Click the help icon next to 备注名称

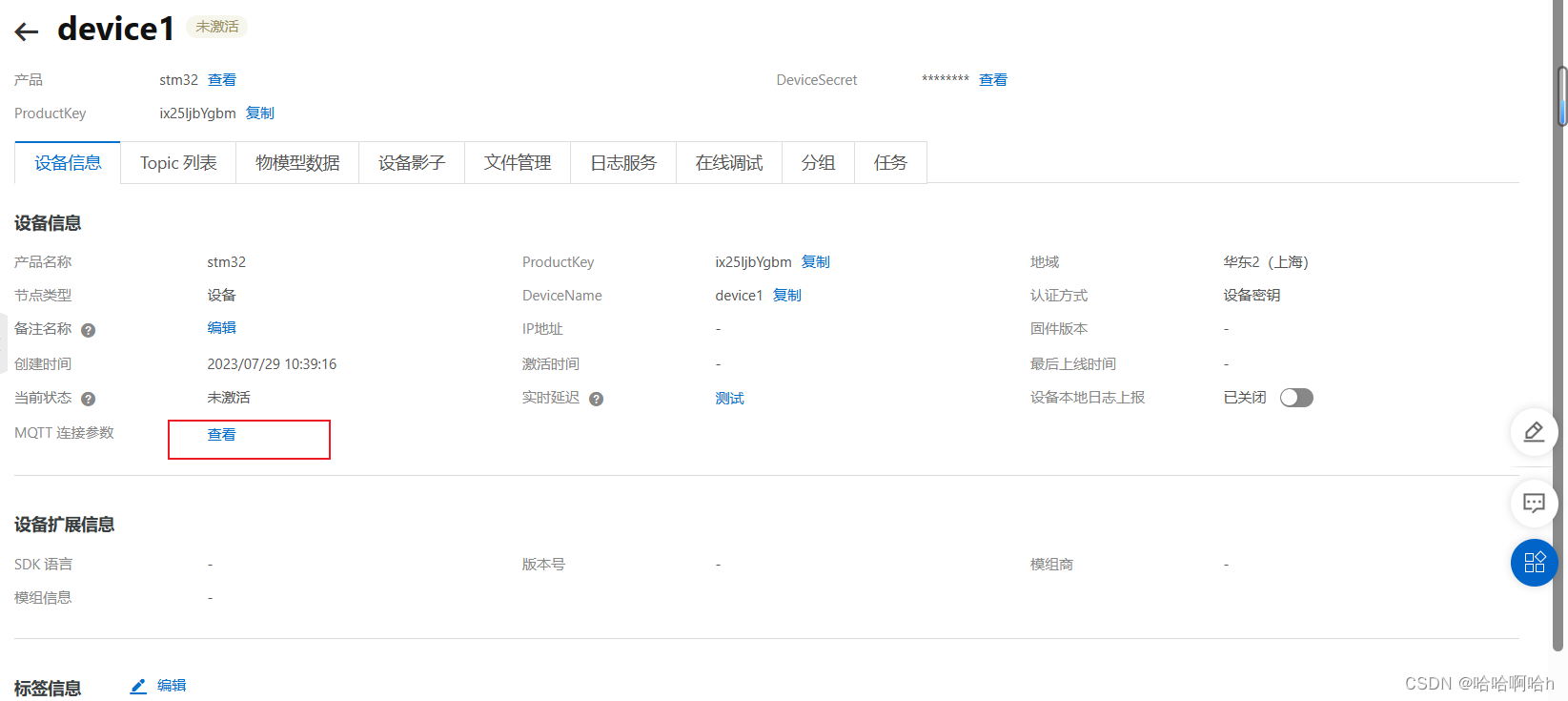[88, 330]
